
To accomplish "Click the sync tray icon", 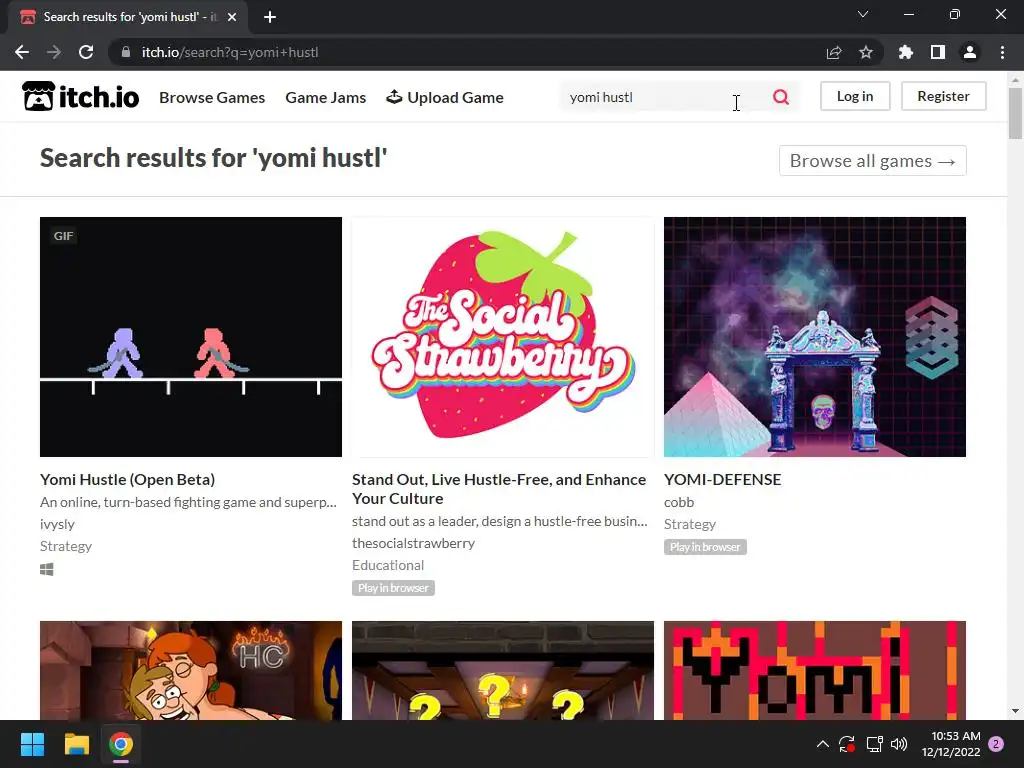I will [x=847, y=744].
